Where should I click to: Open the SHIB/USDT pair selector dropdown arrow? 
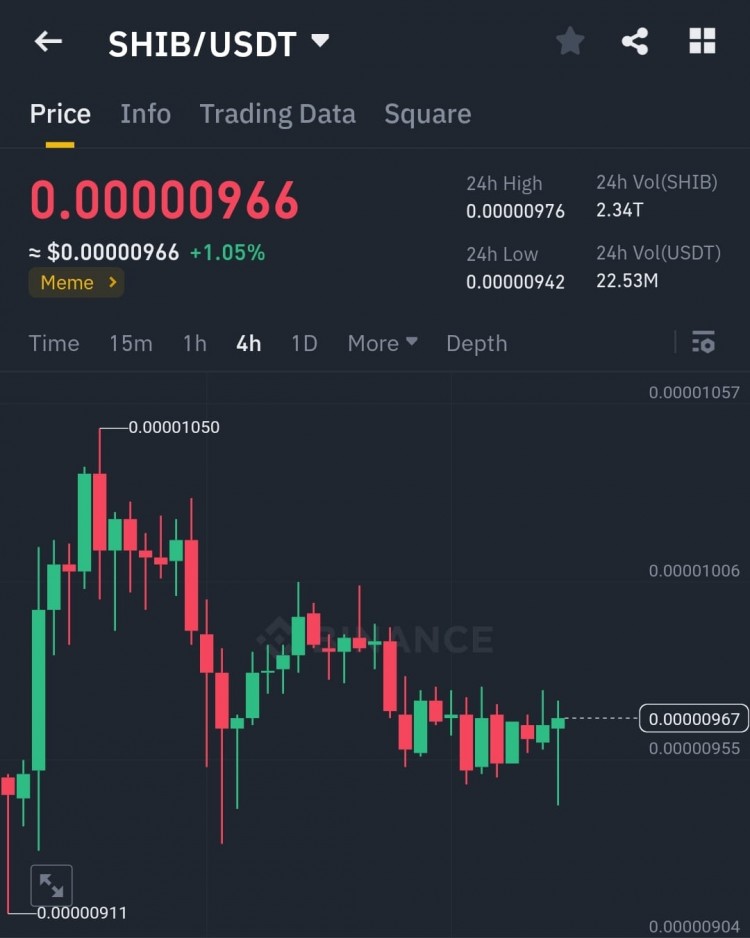[x=321, y=41]
